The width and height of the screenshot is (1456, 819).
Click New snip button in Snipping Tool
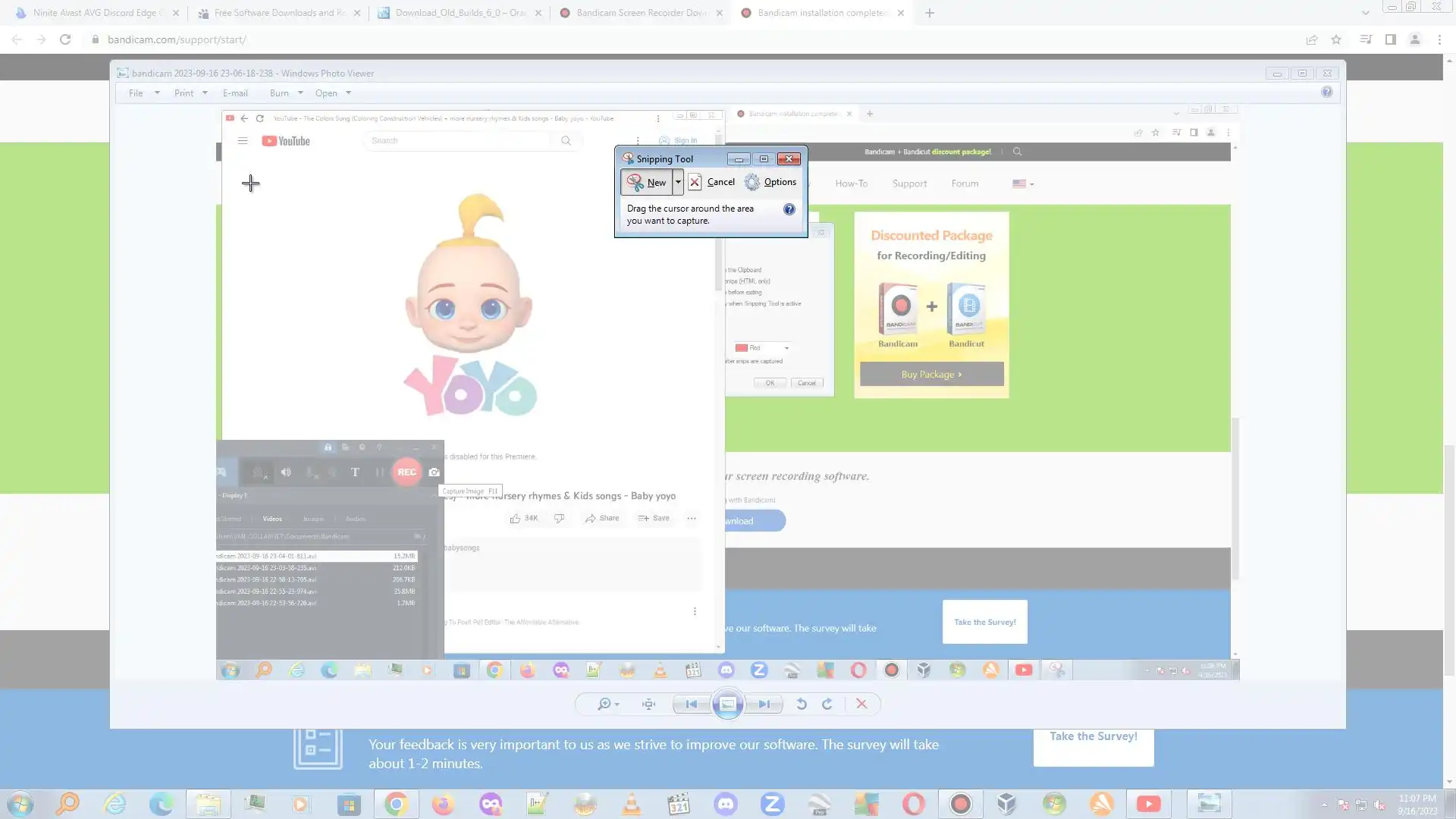(x=647, y=182)
